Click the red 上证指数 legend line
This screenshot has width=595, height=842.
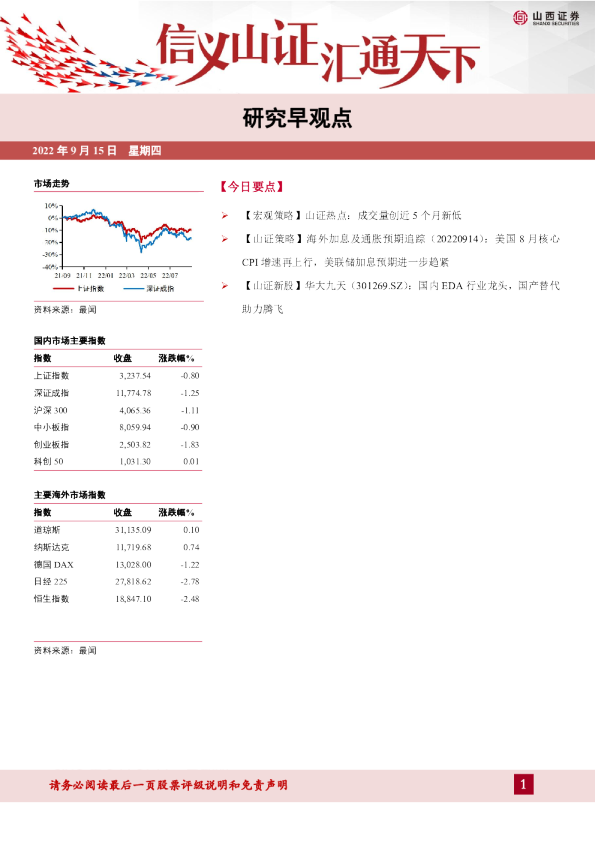[63, 289]
